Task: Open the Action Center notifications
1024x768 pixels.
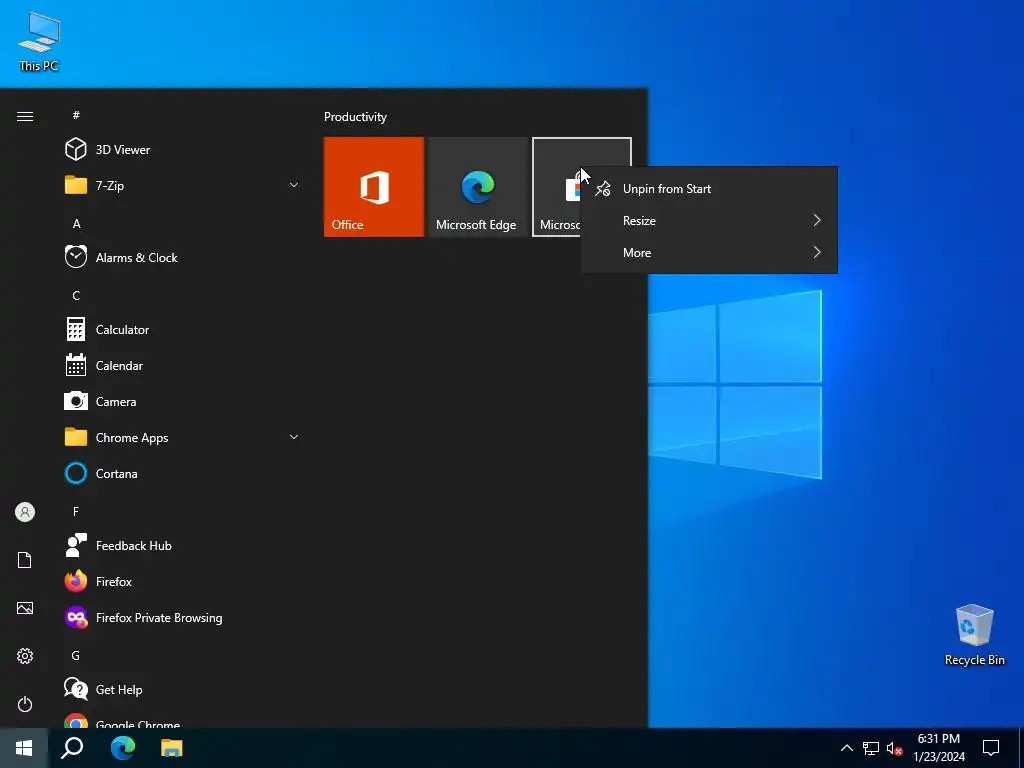Action: (991, 748)
